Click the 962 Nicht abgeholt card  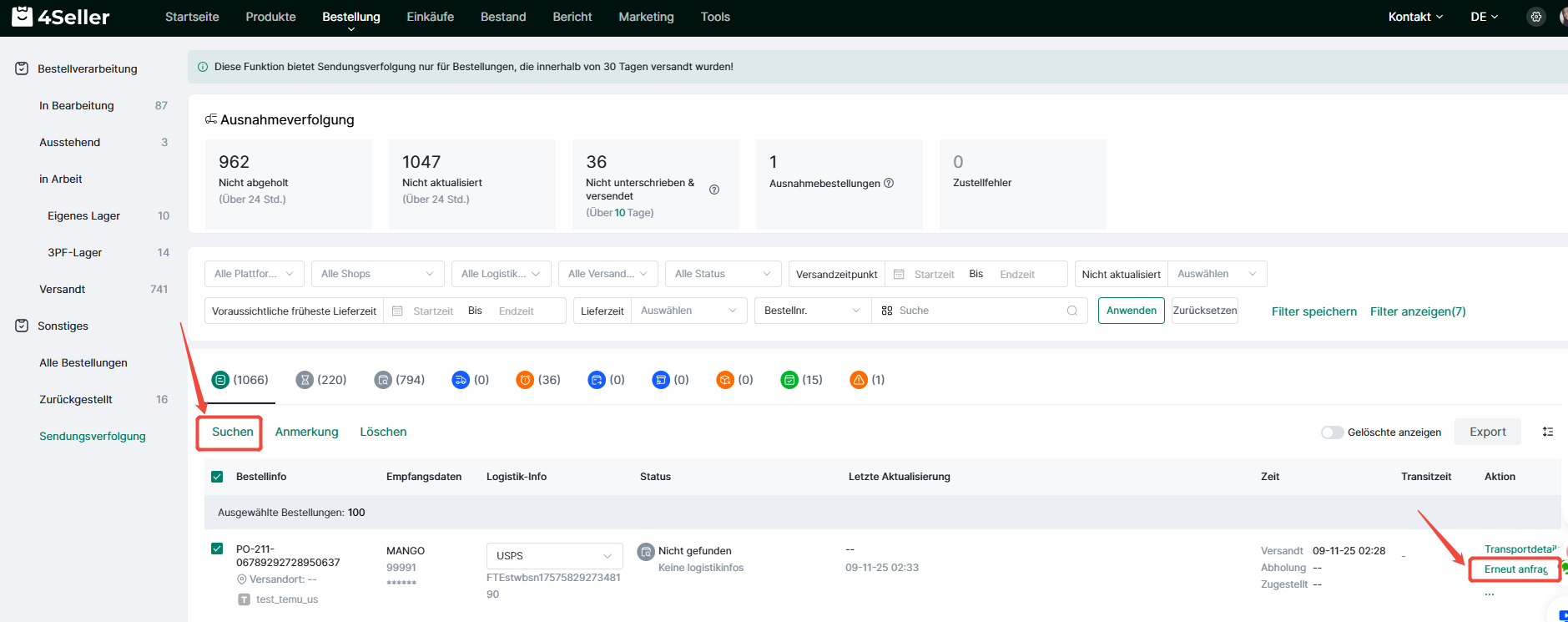[289, 185]
